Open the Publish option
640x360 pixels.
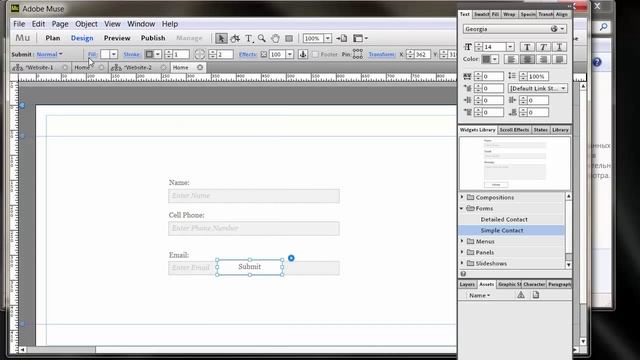tap(153, 38)
